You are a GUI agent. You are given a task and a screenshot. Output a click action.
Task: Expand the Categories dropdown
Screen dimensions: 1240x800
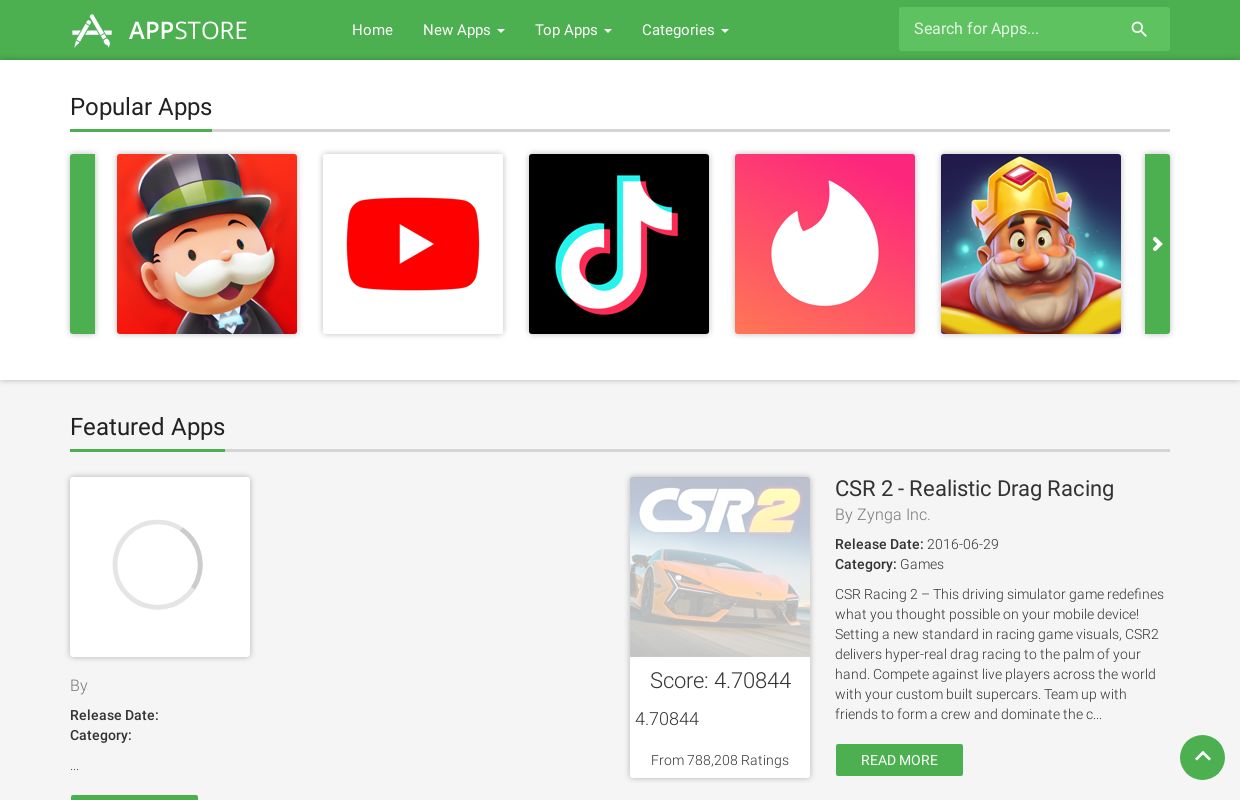685,30
